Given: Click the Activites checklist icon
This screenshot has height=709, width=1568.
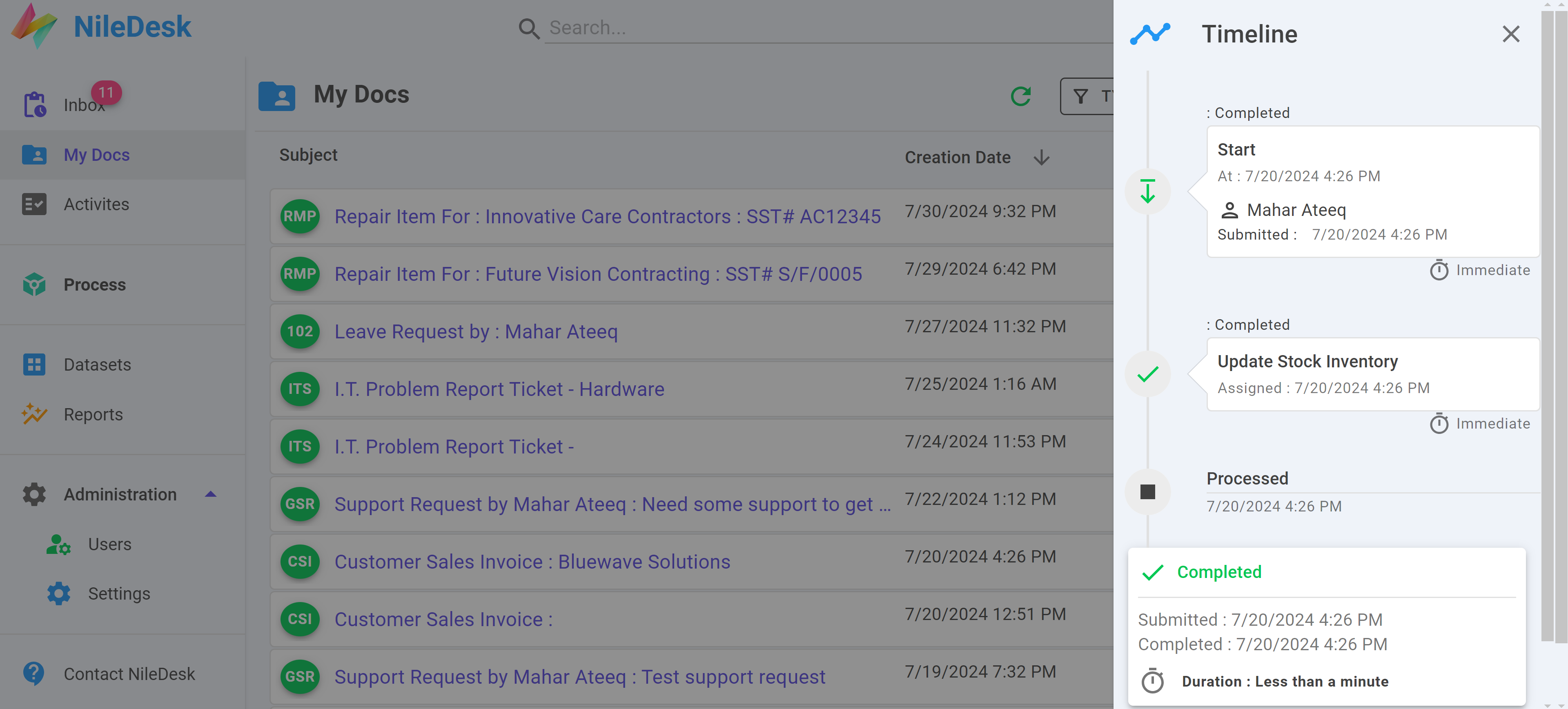Looking at the screenshot, I should pyautogui.click(x=34, y=204).
